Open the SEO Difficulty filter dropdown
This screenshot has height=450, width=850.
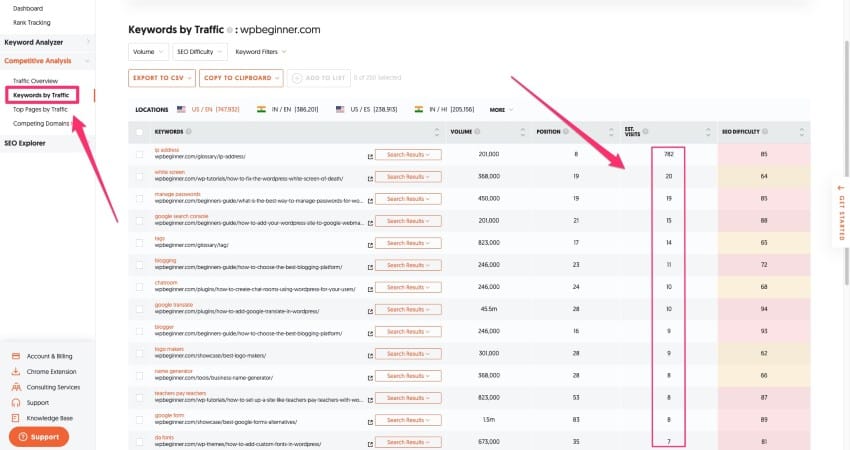pyautogui.click(x=199, y=52)
